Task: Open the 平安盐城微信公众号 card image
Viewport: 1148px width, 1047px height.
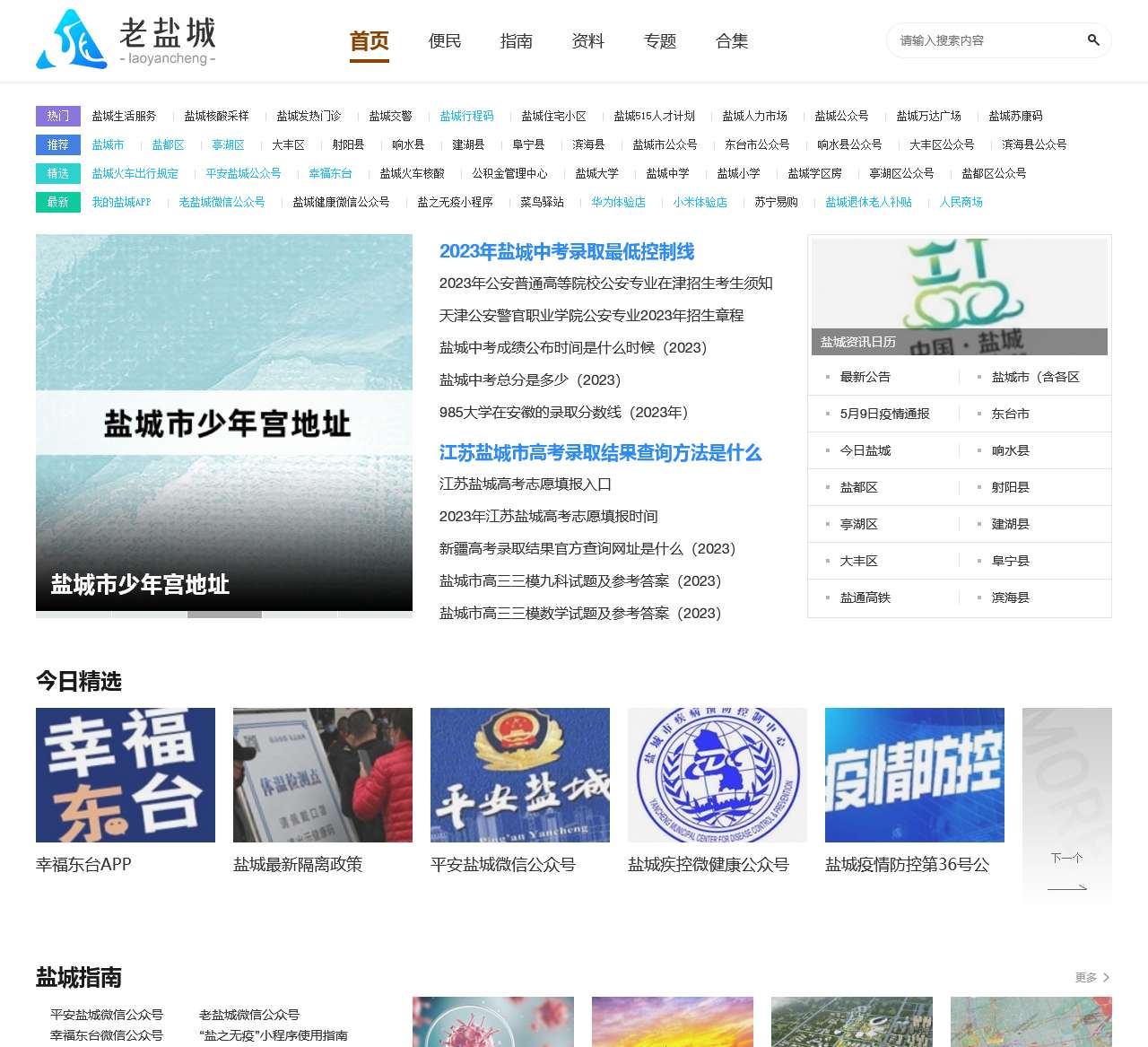Action: tap(519, 774)
